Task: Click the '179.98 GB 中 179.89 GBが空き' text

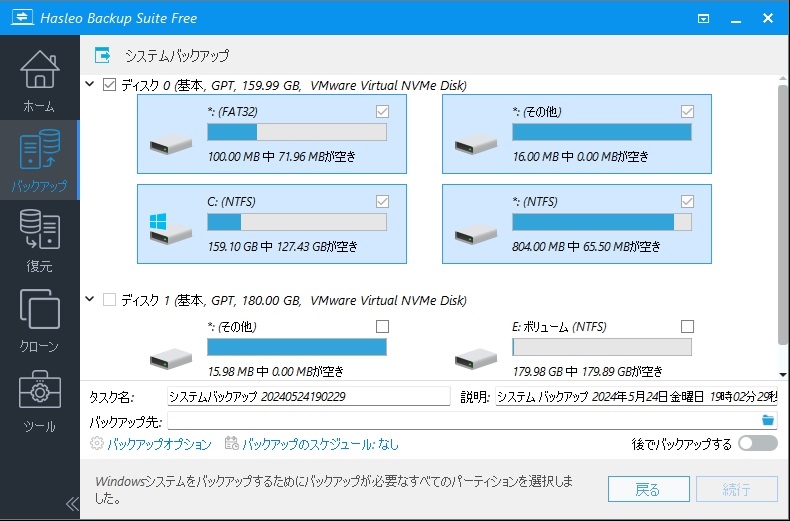Action: point(587,371)
